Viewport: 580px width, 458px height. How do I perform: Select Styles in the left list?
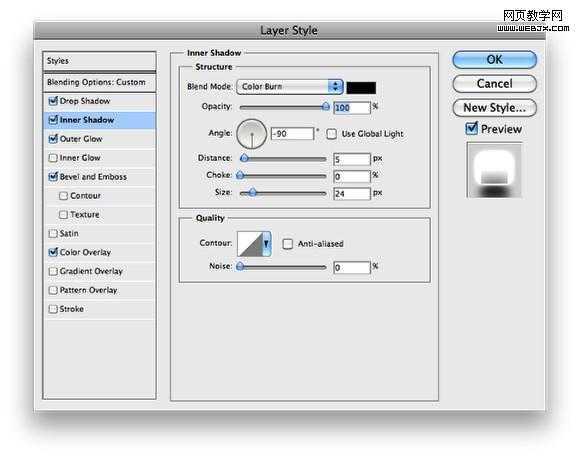(x=99, y=61)
